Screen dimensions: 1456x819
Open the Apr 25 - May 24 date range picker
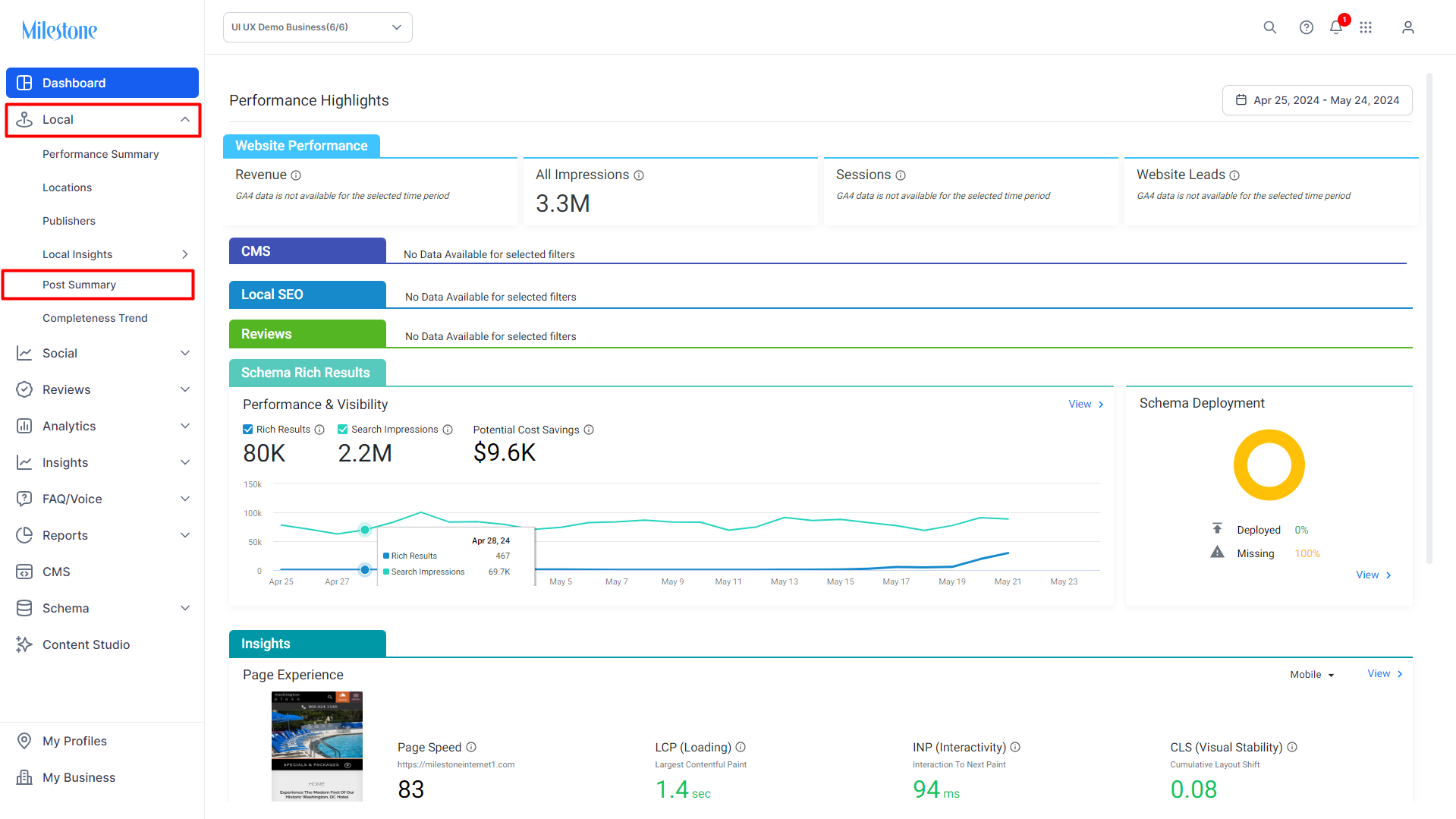point(1317,100)
